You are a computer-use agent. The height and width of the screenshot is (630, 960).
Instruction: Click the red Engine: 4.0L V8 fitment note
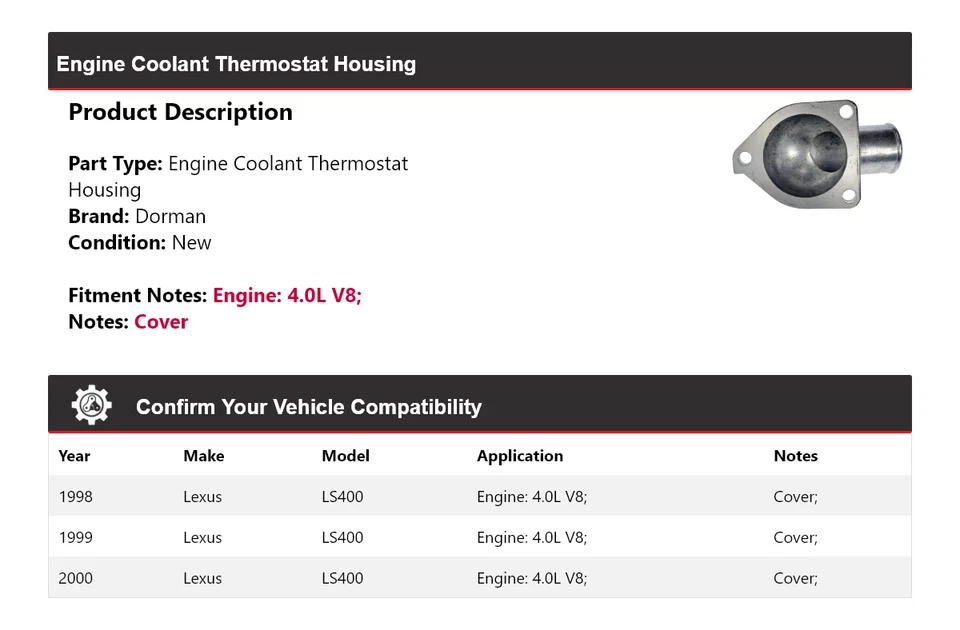click(x=287, y=296)
